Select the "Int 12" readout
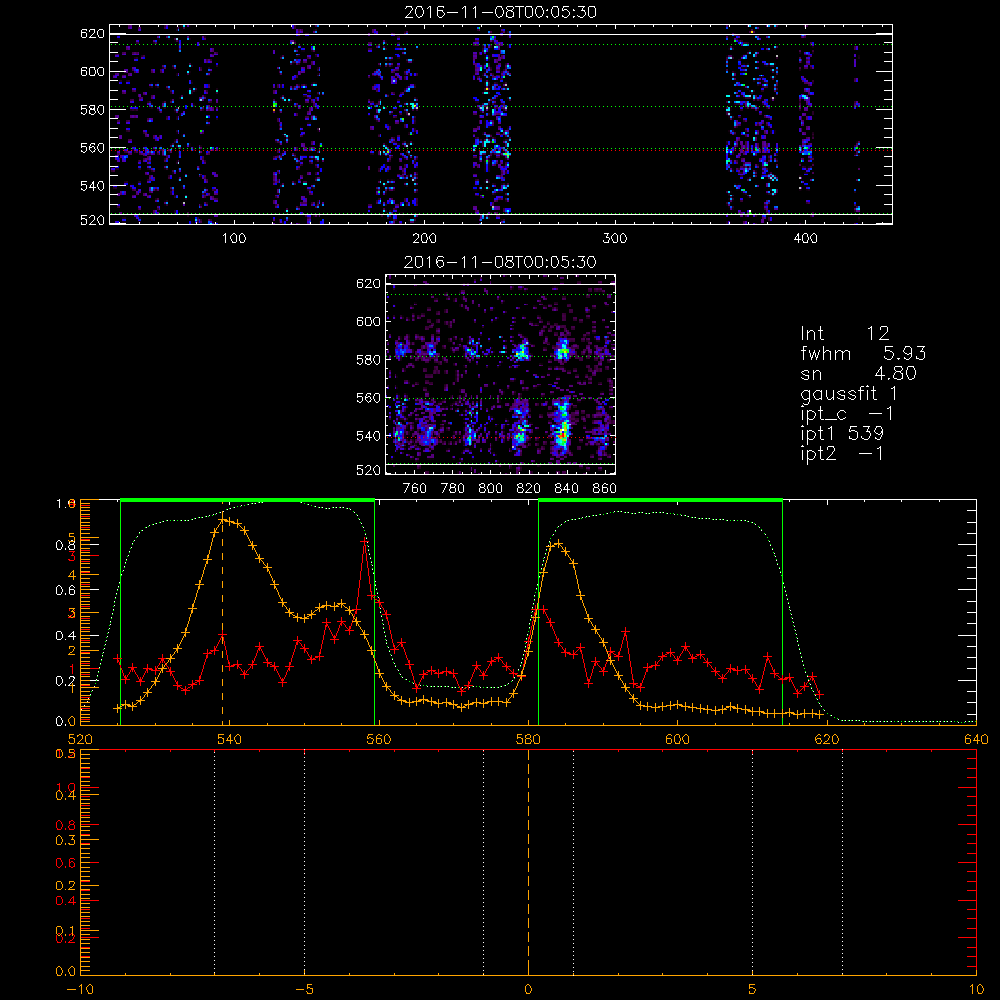Screen dimensions: 1000x1000 click(845, 334)
